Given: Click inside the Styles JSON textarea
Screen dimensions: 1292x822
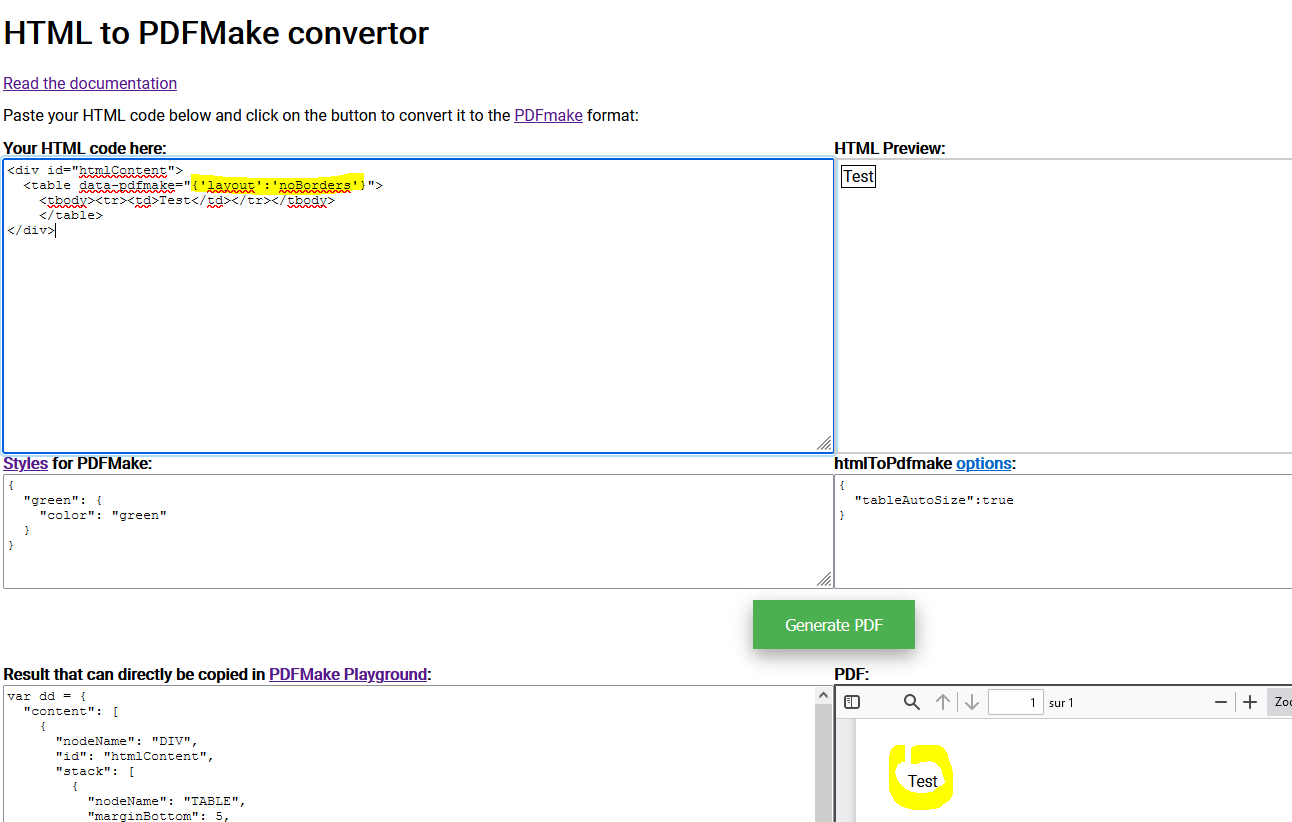Looking at the screenshot, I should pos(418,531).
